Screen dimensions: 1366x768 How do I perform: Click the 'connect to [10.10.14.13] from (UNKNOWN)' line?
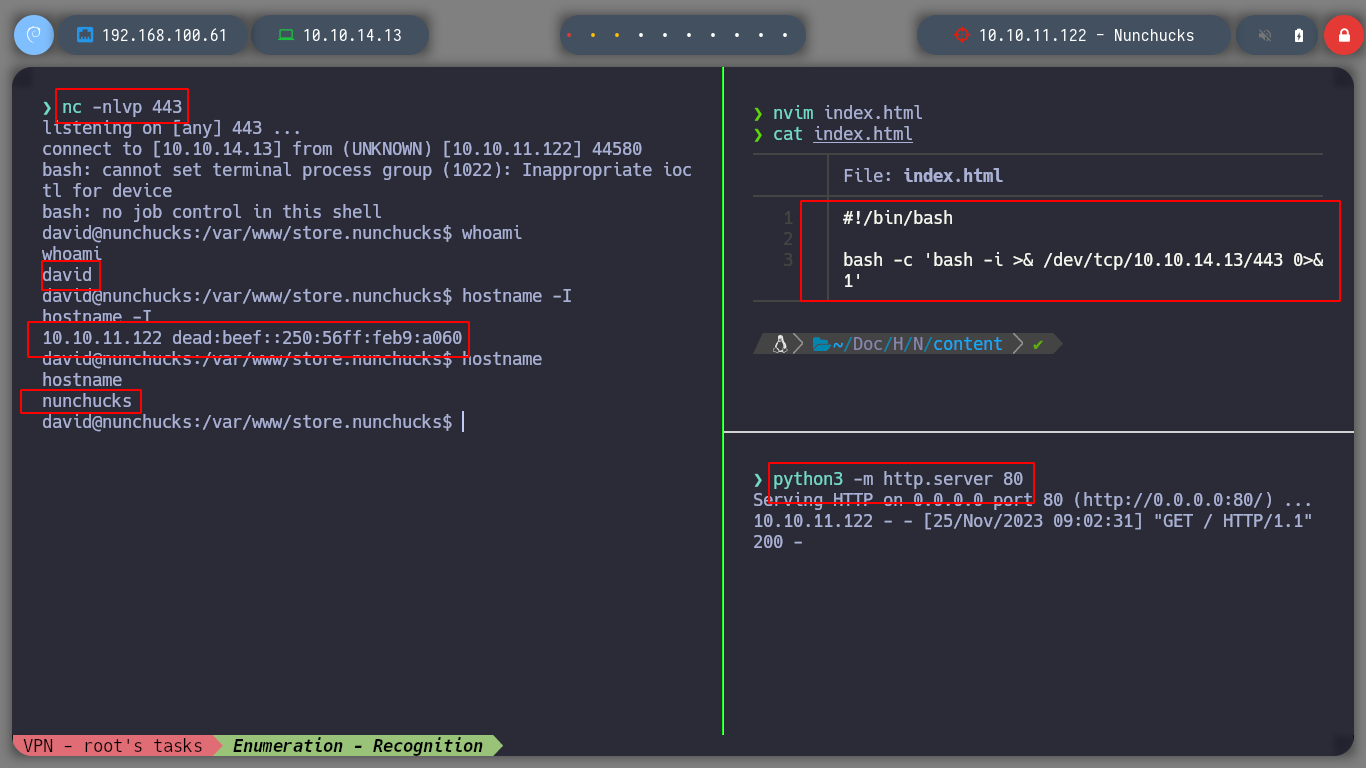(342, 149)
